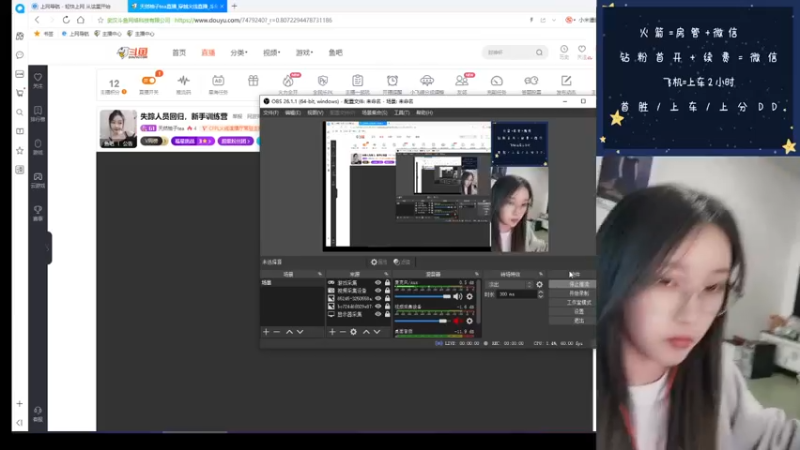Open the 帮助(H) menu in OBS

tap(424, 113)
